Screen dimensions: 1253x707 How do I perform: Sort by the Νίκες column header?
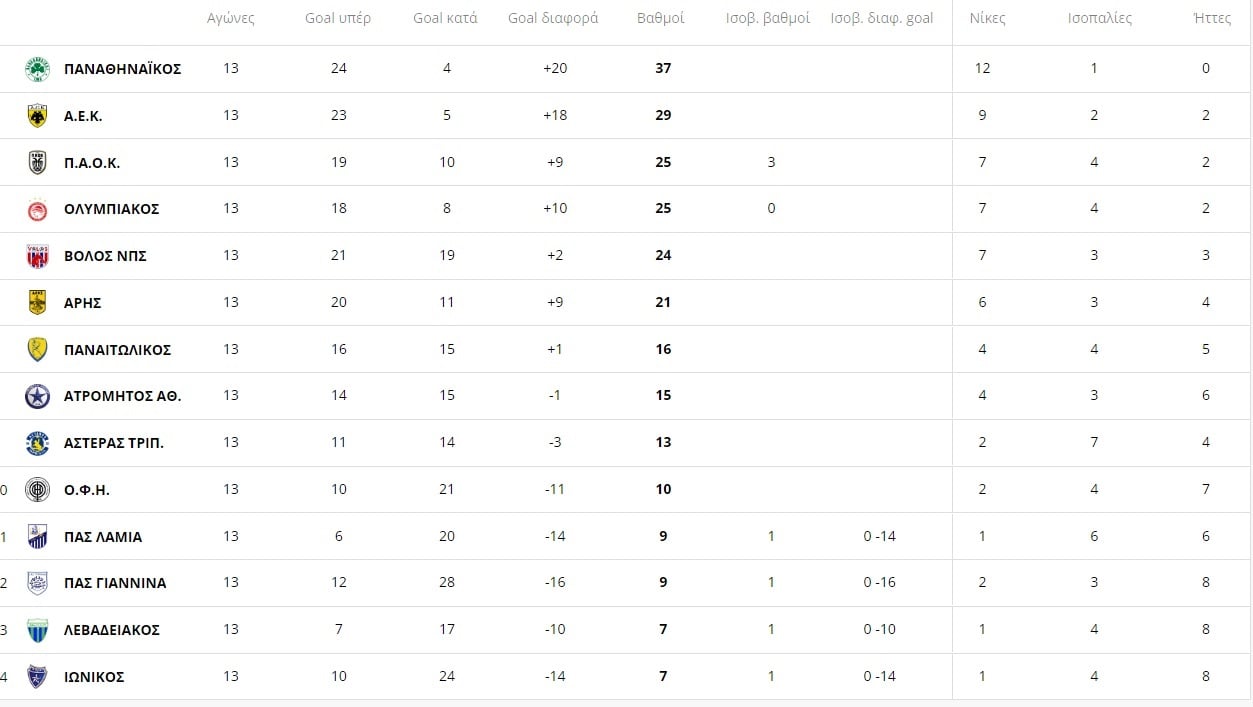[988, 19]
